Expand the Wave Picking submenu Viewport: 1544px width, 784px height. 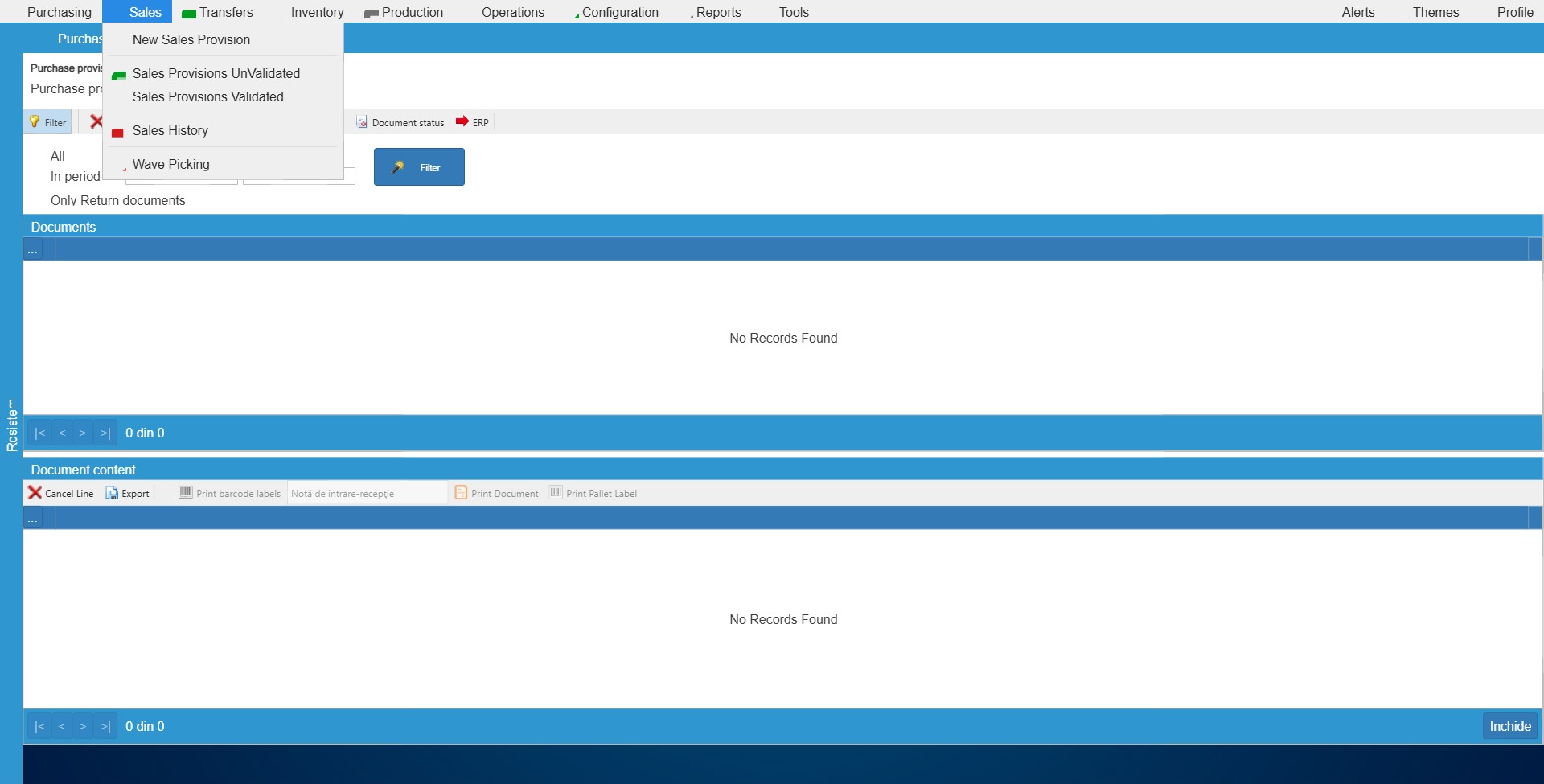(x=170, y=164)
